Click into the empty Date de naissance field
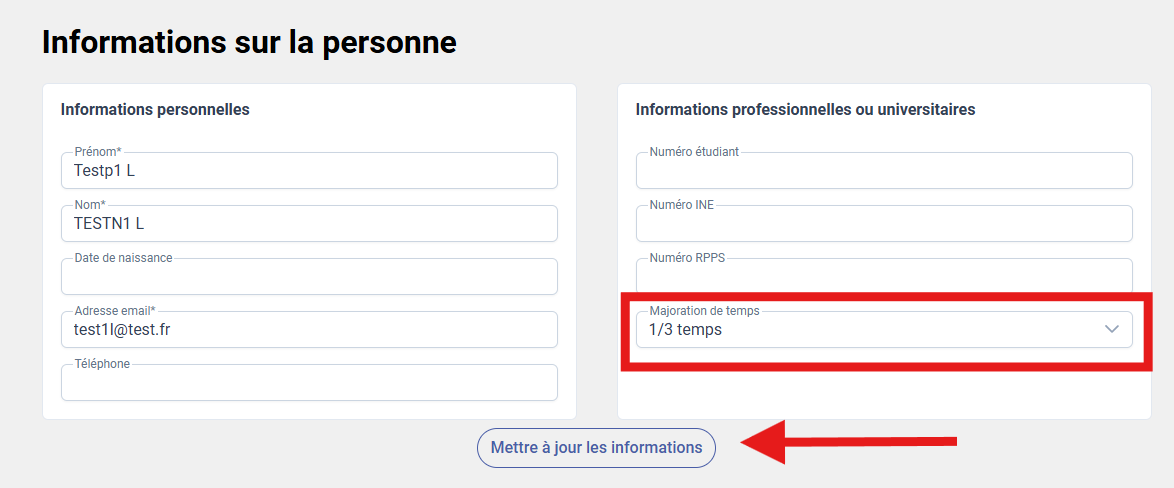 pyautogui.click(x=309, y=278)
